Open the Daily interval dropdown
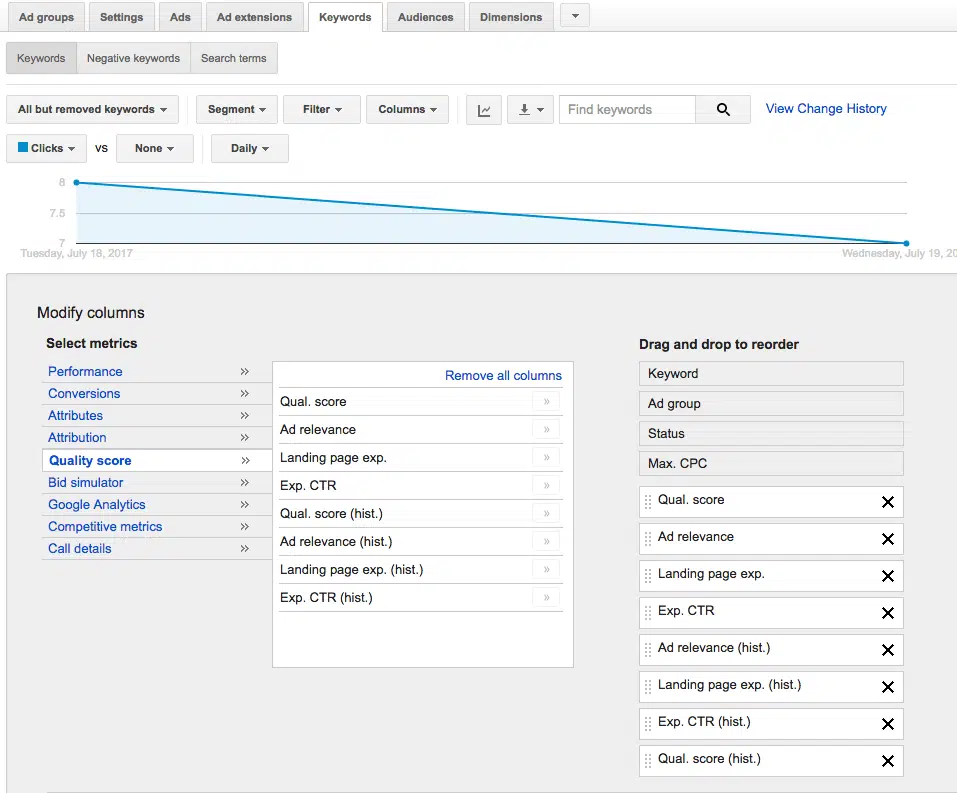The image size is (957, 793). 250,148
